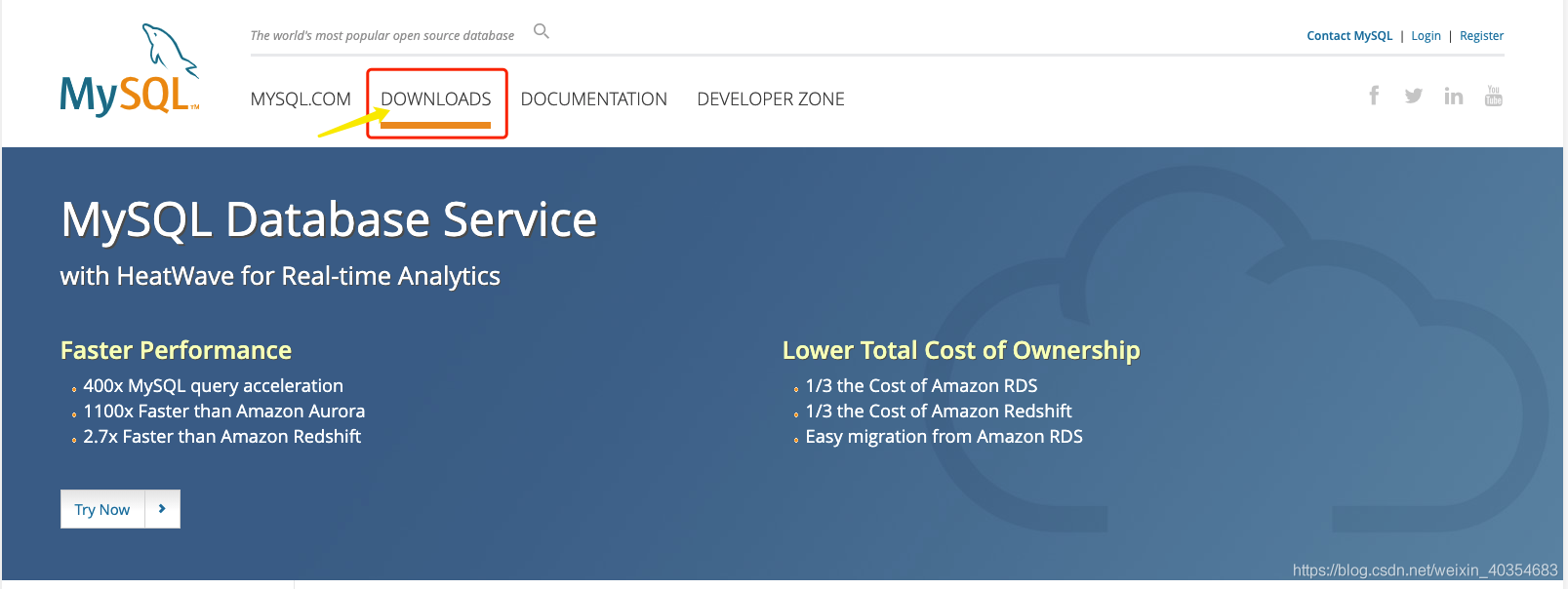The image size is (1568, 589).
Task: Click the tagline 'The world's most popular open source database'
Action: pos(382,36)
